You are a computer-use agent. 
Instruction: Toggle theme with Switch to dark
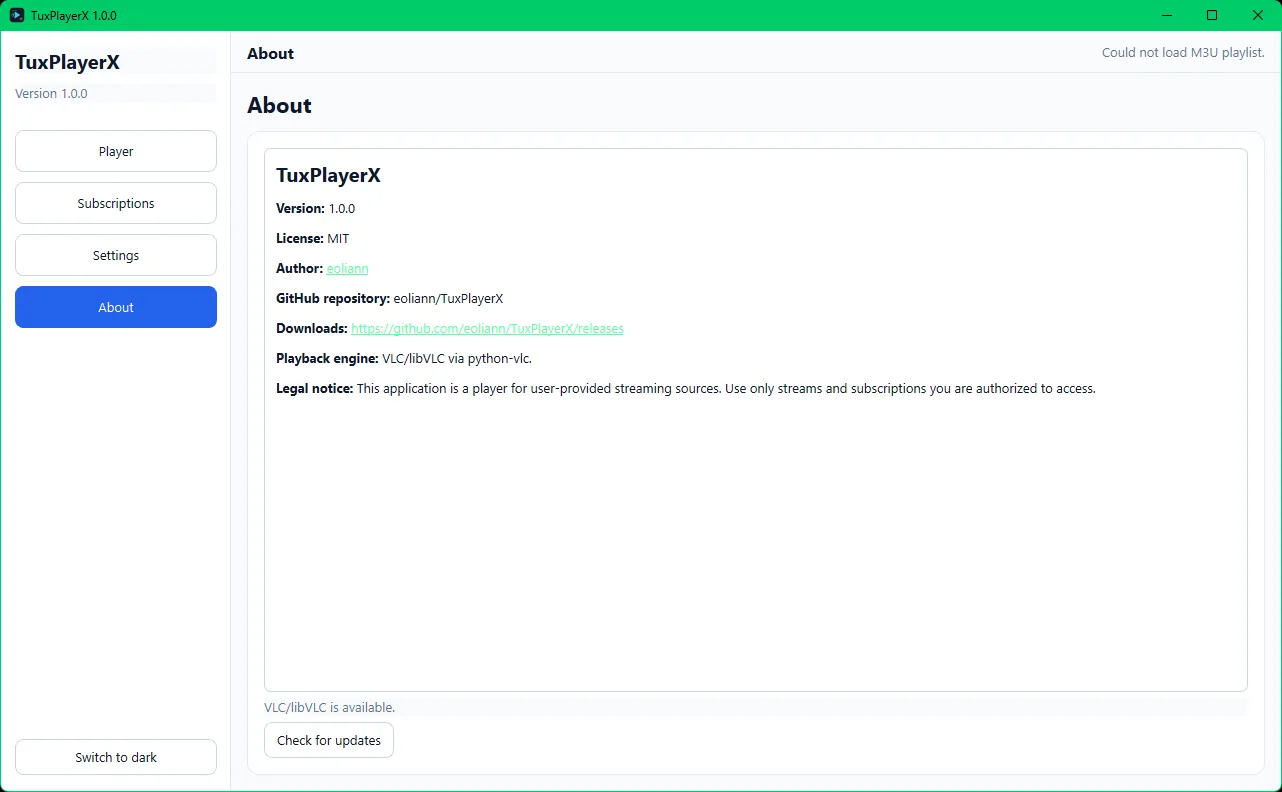[116, 757]
